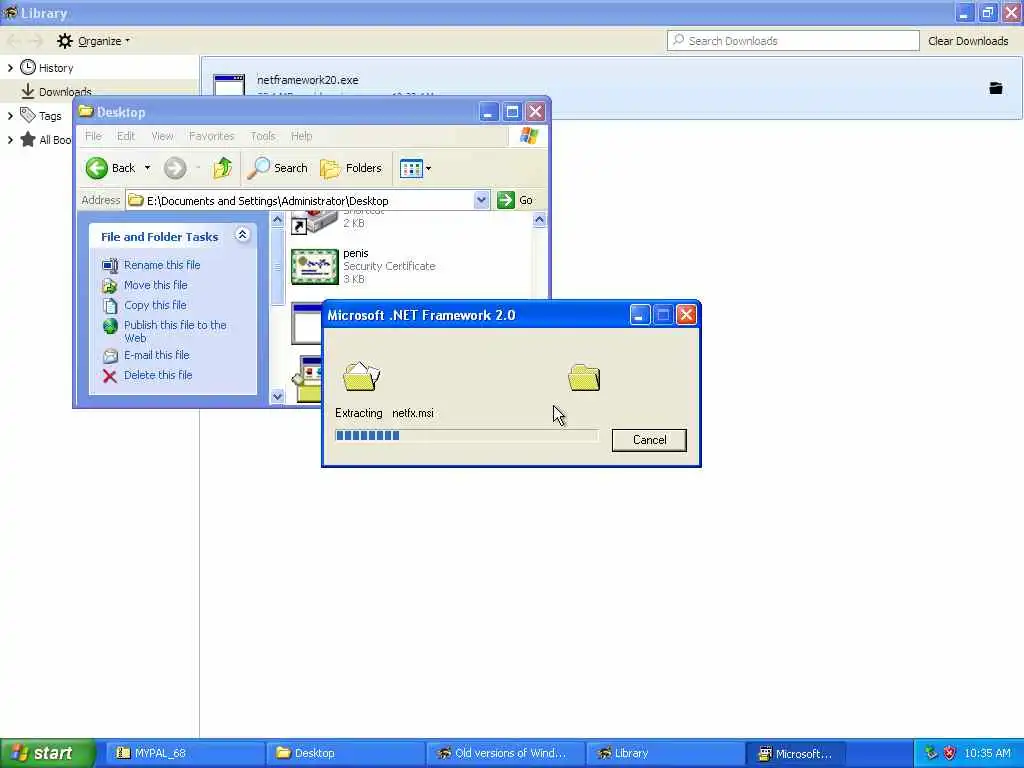The width and height of the screenshot is (1024, 768).
Task: Switch to Library taskbar item
Action: click(665, 754)
